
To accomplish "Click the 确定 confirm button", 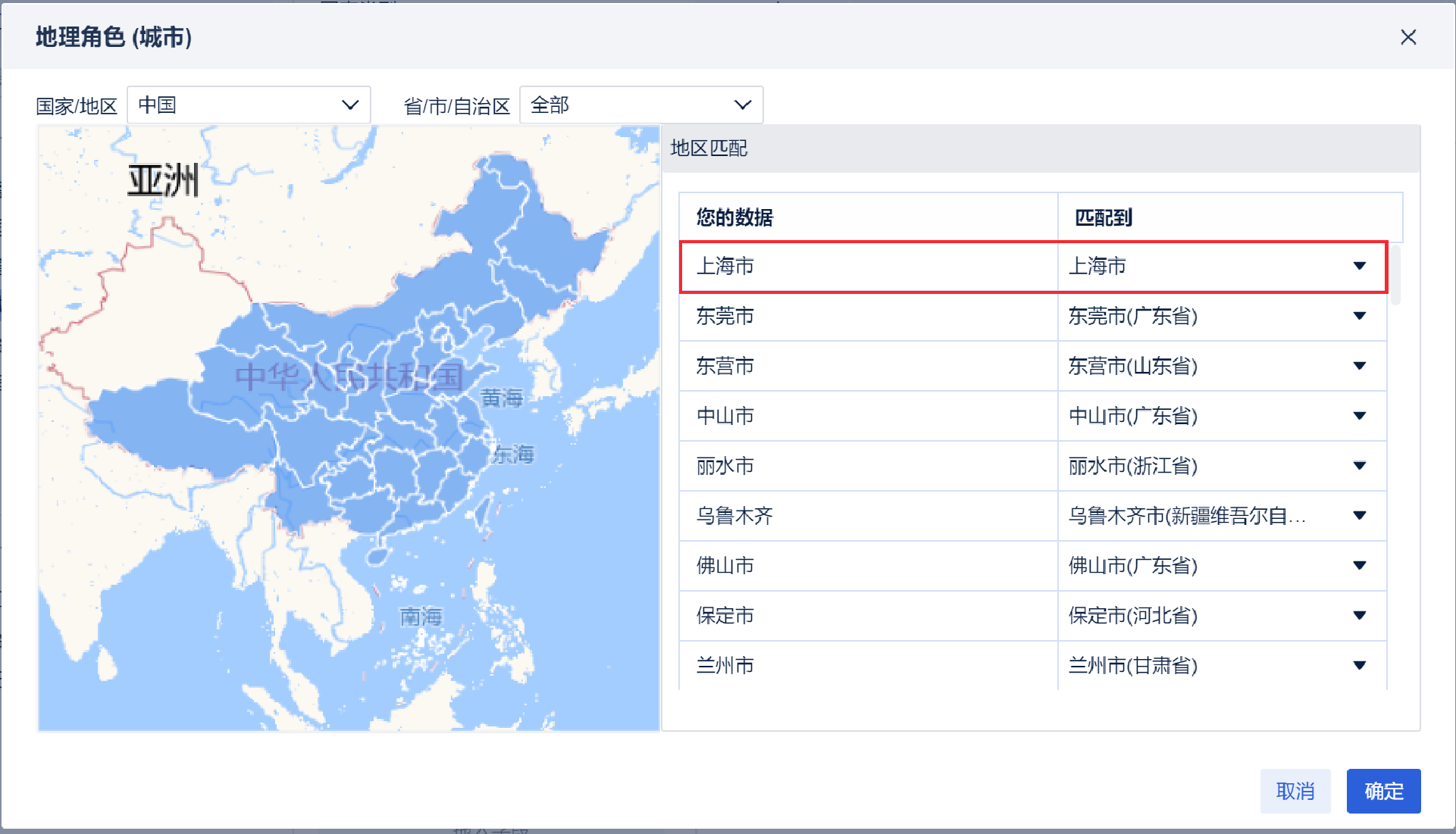I will [1383, 791].
